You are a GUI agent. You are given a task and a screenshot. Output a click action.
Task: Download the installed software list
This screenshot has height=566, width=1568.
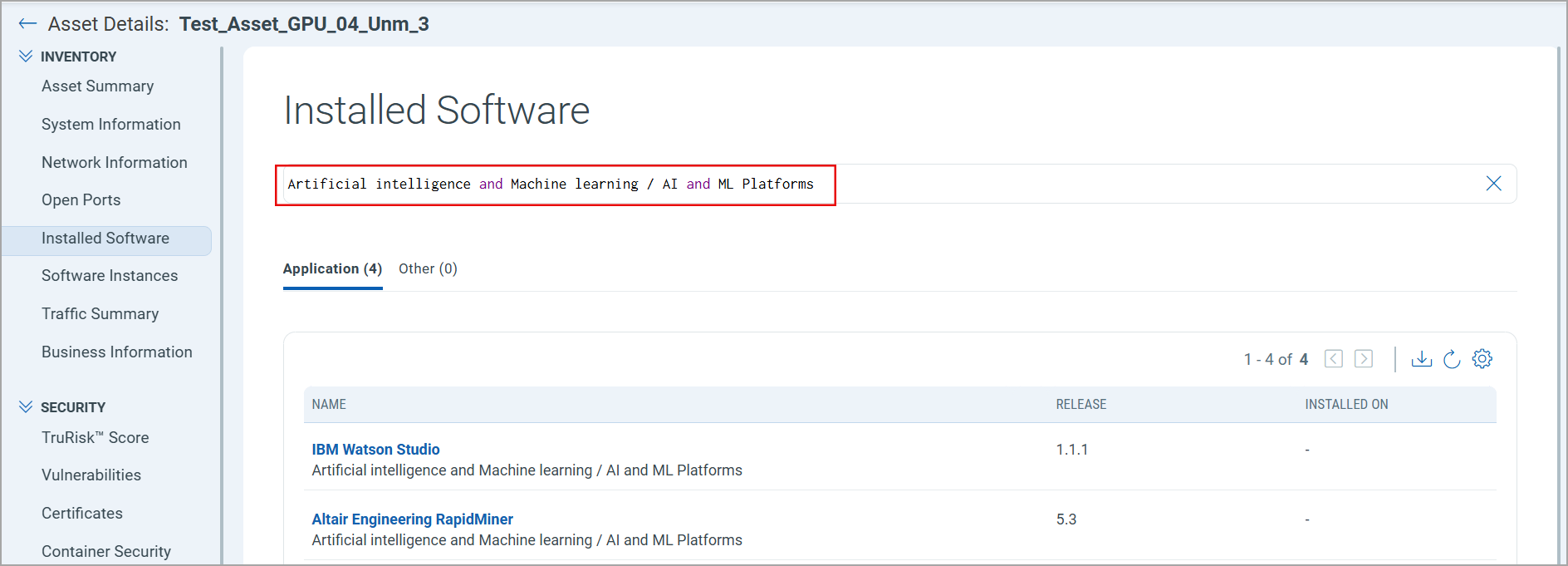1421,359
